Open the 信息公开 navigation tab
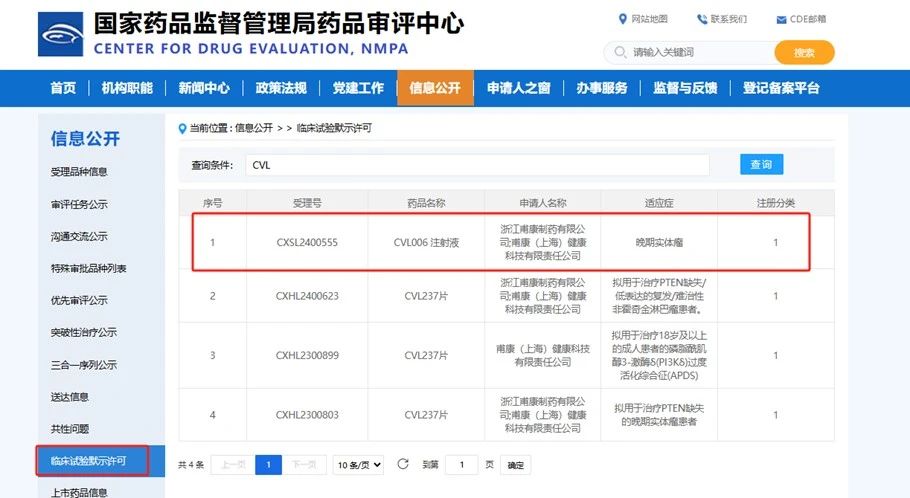The width and height of the screenshot is (910, 498). click(x=435, y=88)
